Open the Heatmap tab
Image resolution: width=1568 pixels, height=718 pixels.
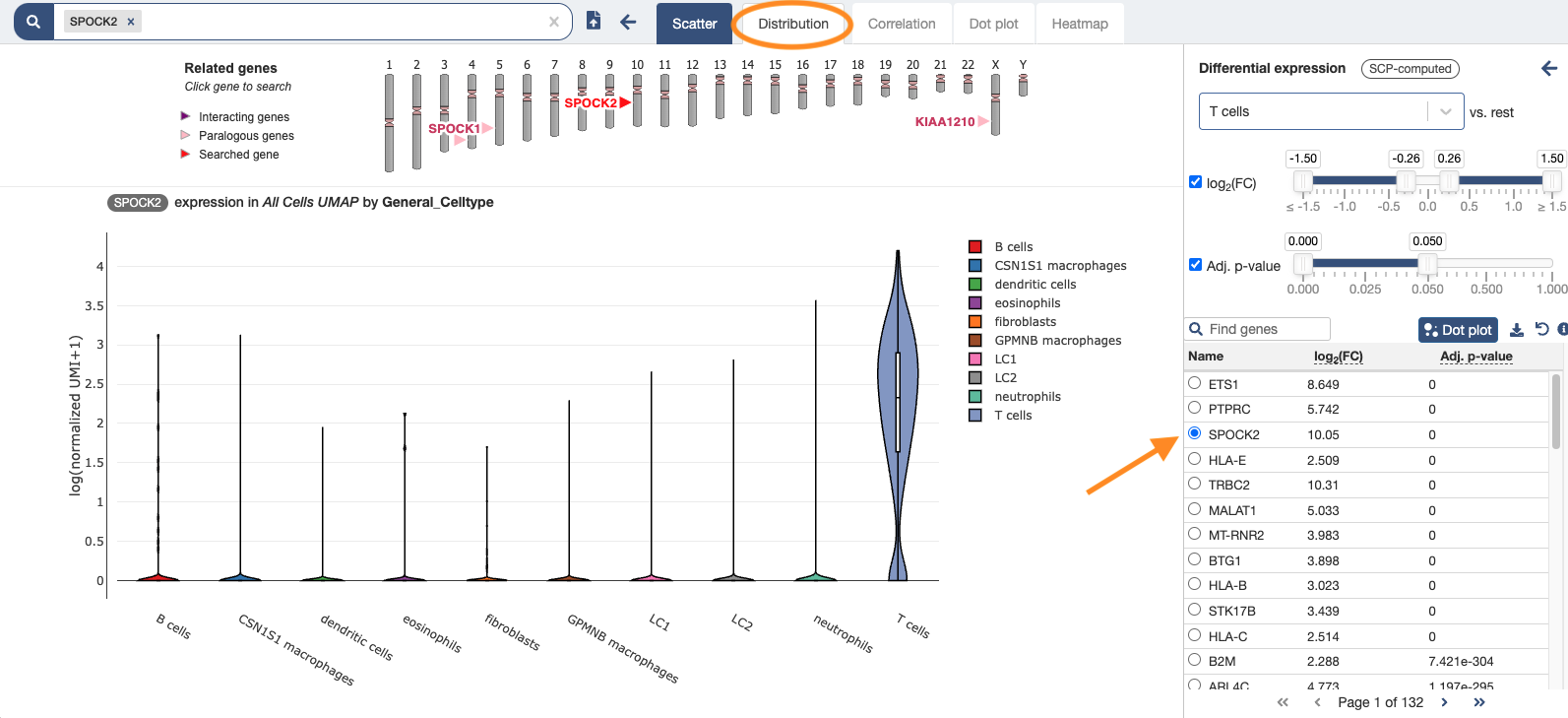pos(1080,24)
